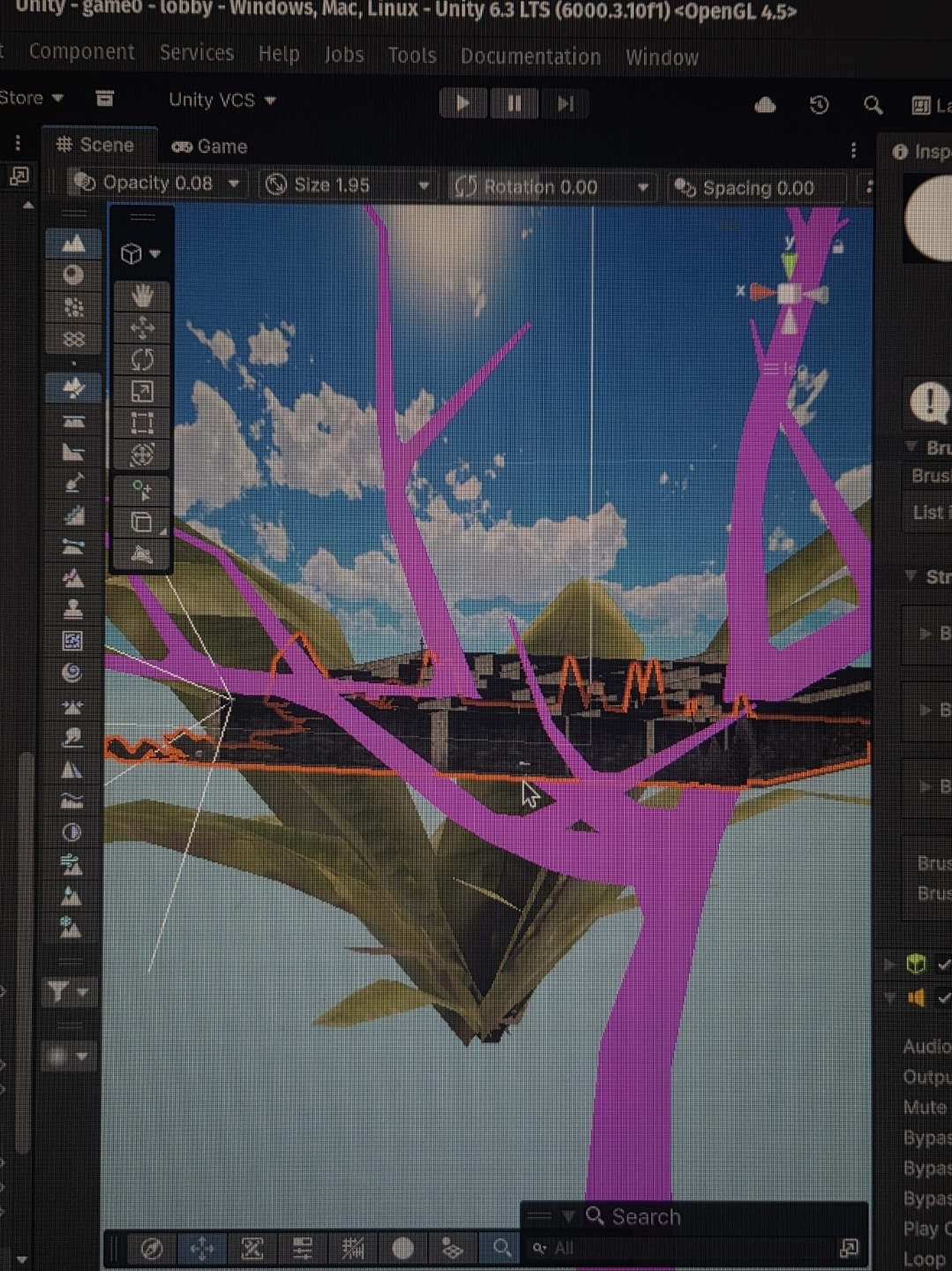
Task: Click the Play button
Action: [x=461, y=103]
